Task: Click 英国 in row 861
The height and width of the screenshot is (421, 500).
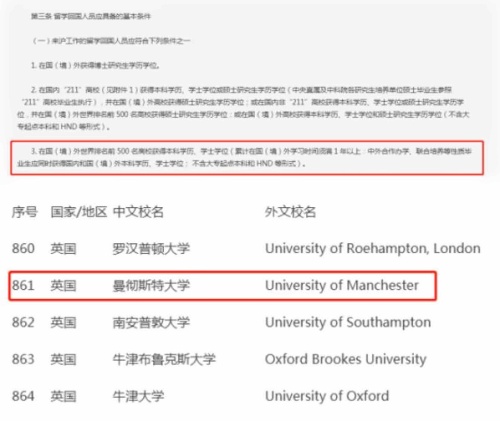Action: [x=63, y=286]
